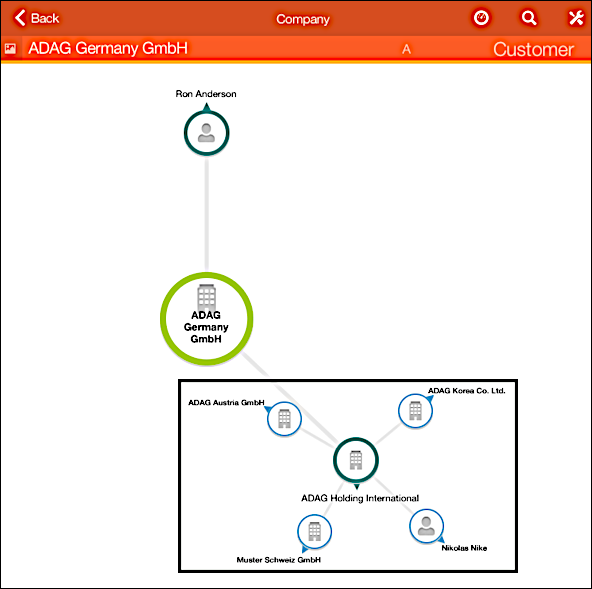592x589 pixels.
Task: Click the ADAG Holding International label
Action: [x=360, y=498]
